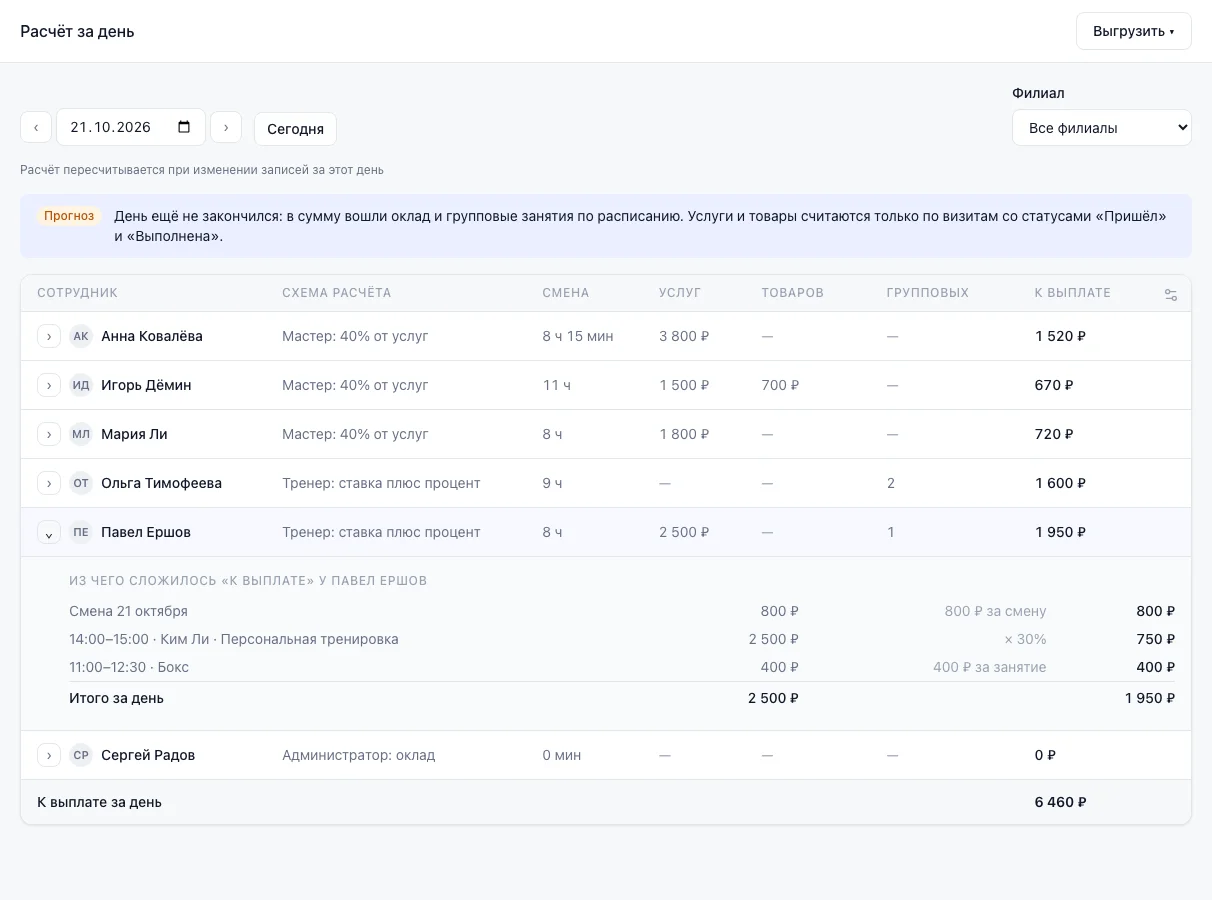
Task: Click the ИД avatar of Игорь Дёмин
Action: (81, 385)
